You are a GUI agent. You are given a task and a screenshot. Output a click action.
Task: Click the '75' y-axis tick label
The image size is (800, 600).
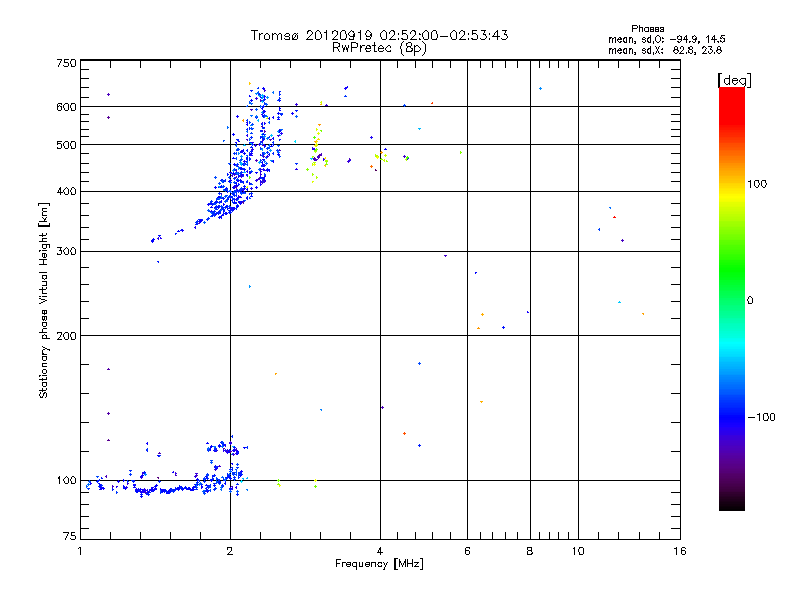(x=70, y=536)
